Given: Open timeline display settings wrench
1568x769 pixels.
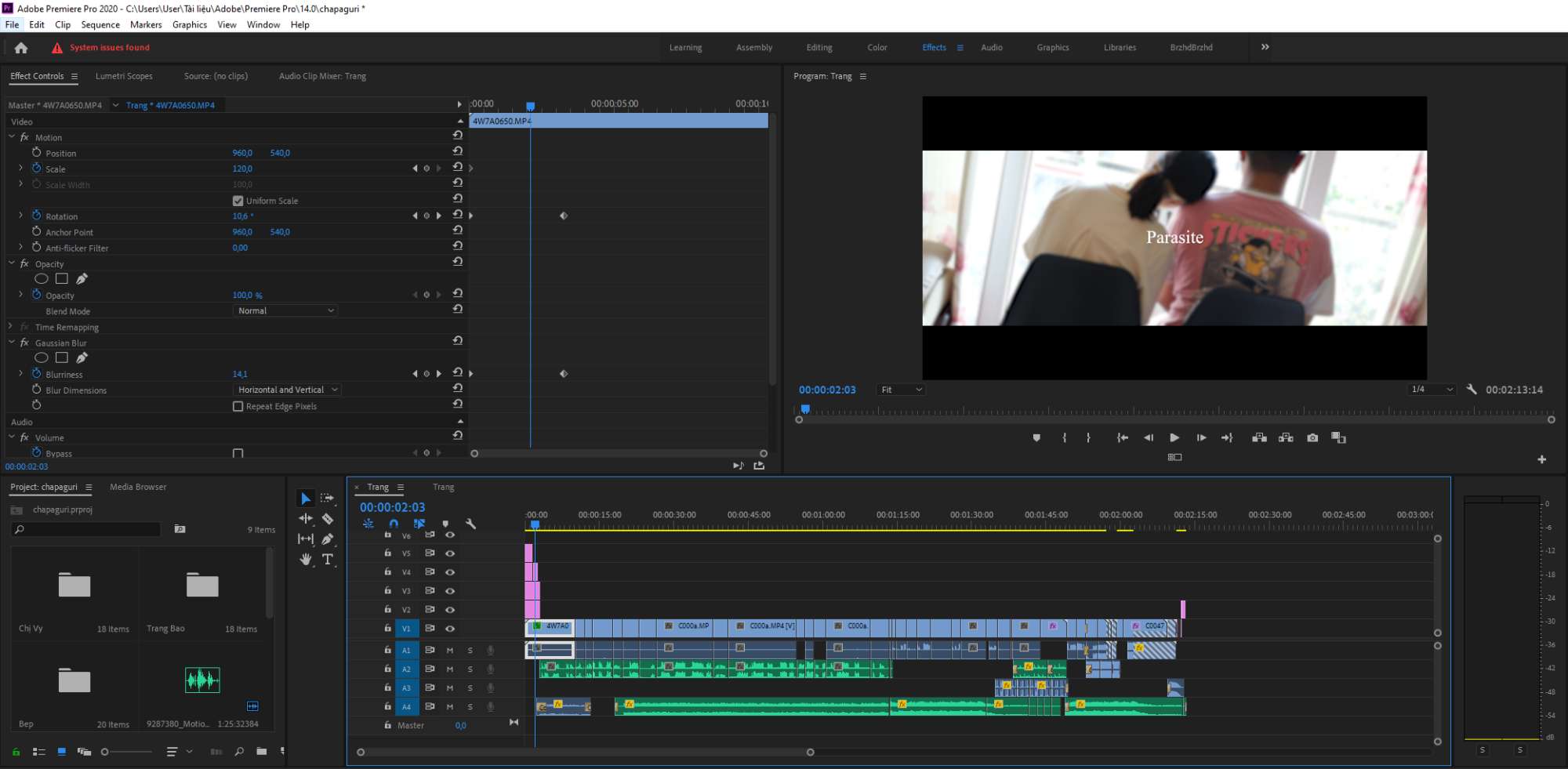Looking at the screenshot, I should click(x=470, y=524).
